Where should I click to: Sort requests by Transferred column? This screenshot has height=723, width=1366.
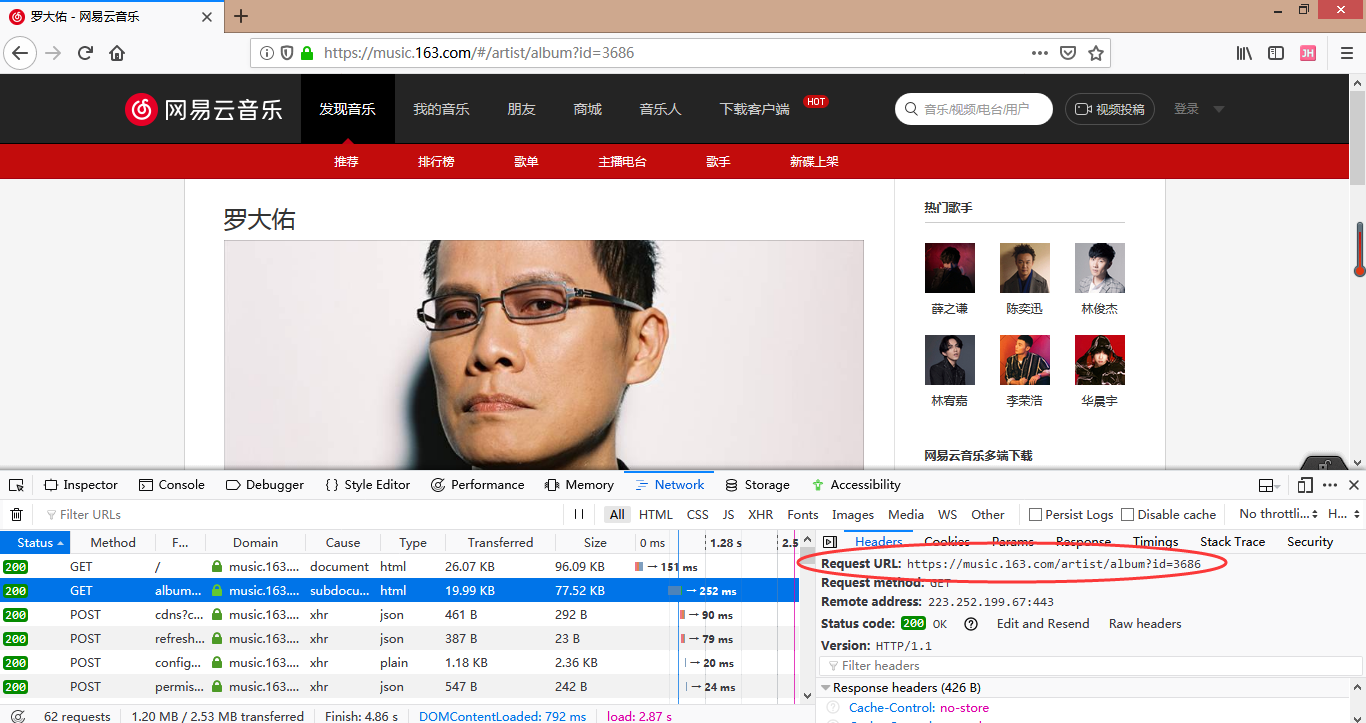[x=500, y=542]
